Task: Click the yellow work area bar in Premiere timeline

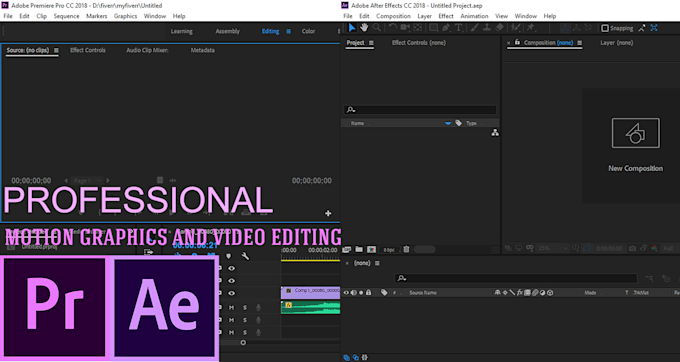Action: [x=311, y=260]
